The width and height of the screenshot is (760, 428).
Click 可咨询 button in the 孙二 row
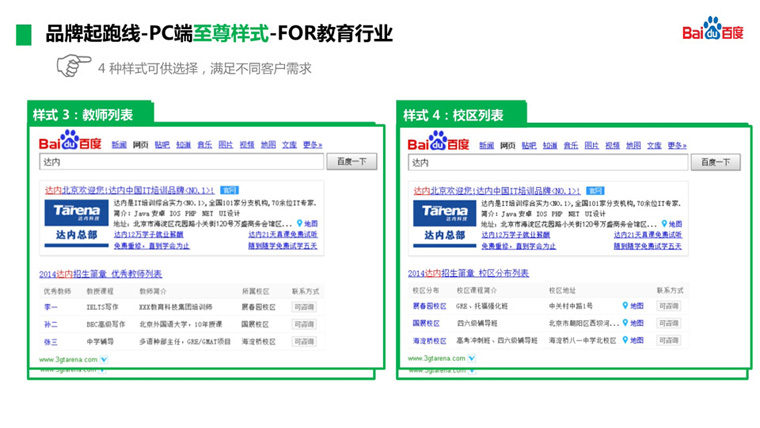(304, 324)
